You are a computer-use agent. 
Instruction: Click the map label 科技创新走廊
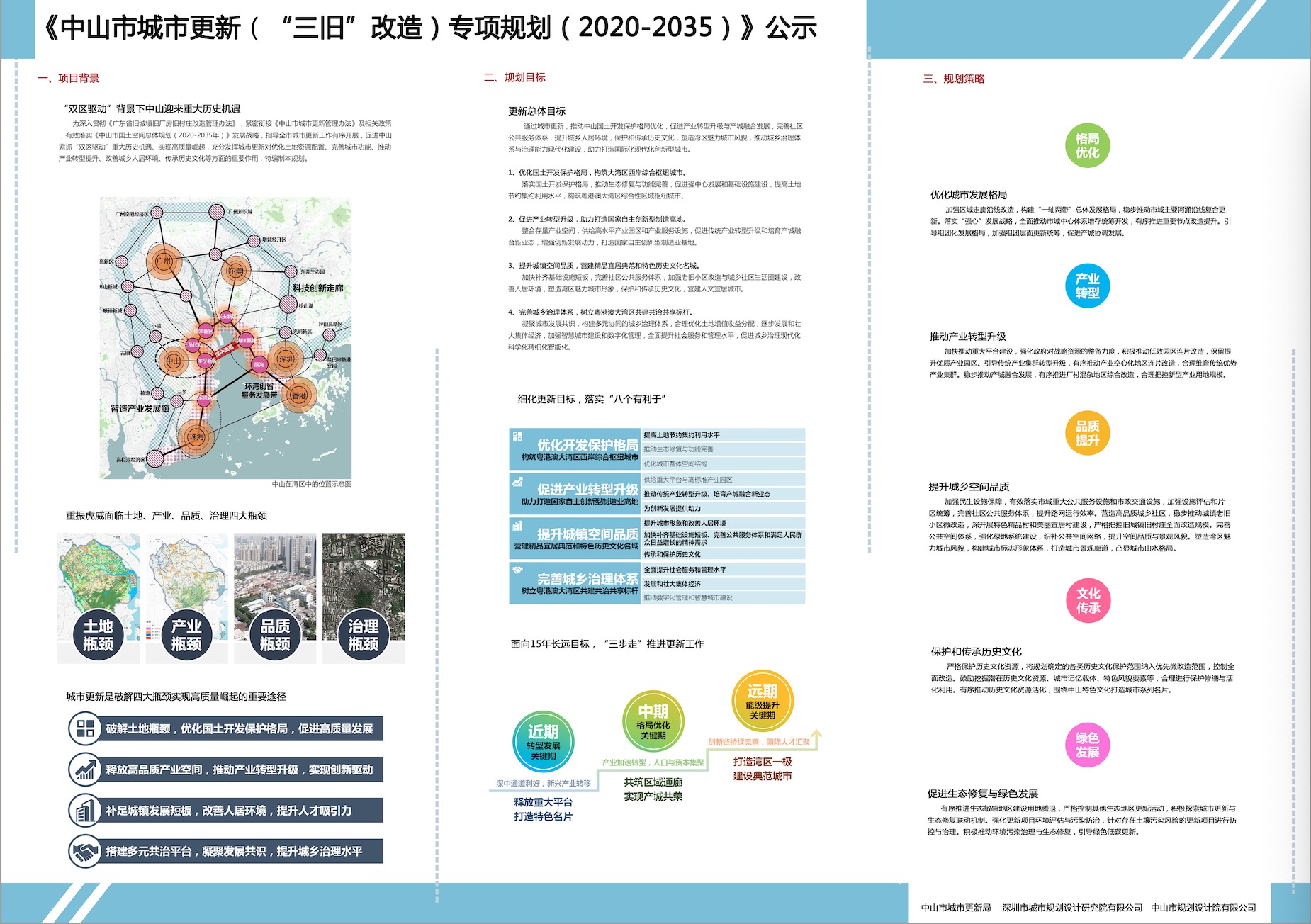pos(318,288)
